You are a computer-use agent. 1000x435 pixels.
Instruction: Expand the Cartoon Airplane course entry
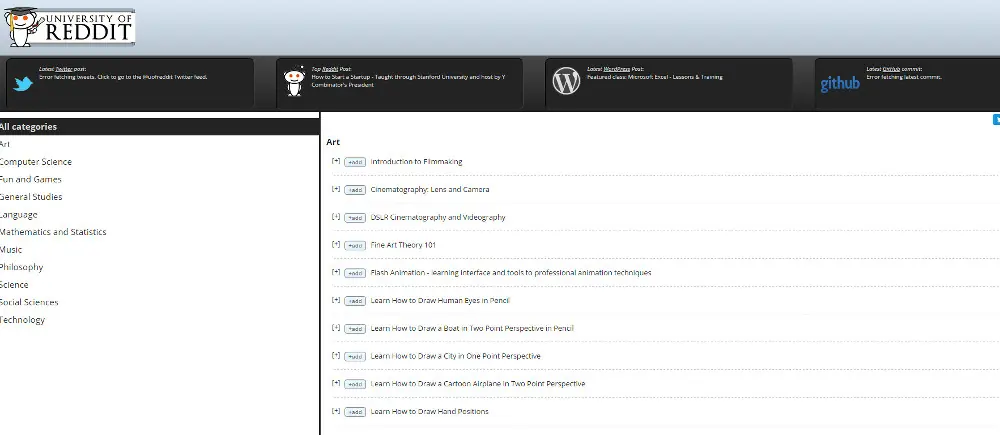pos(336,383)
